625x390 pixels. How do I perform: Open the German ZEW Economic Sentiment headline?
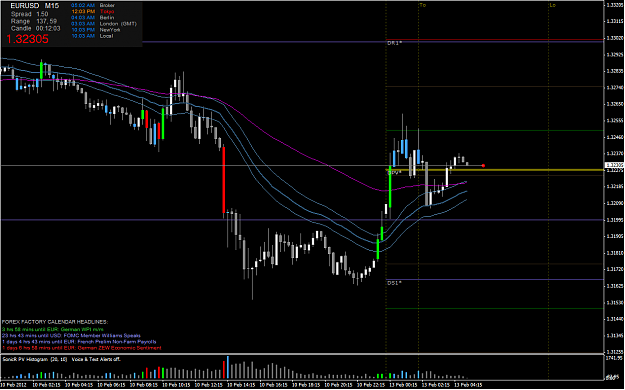tap(81, 348)
